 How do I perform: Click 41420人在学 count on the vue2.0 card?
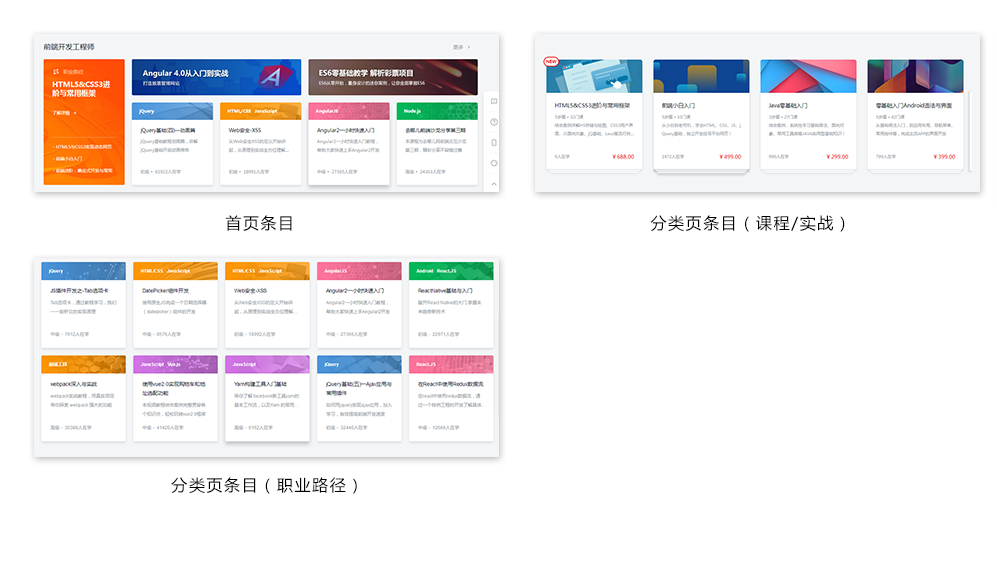pyautogui.click(x=169, y=427)
